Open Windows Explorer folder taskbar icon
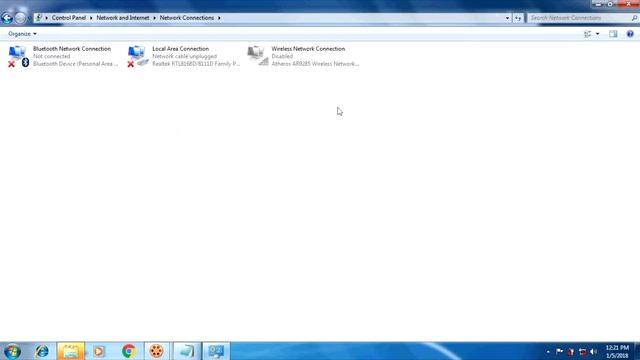Viewport: 640px width, 360px height. [71, 351]
